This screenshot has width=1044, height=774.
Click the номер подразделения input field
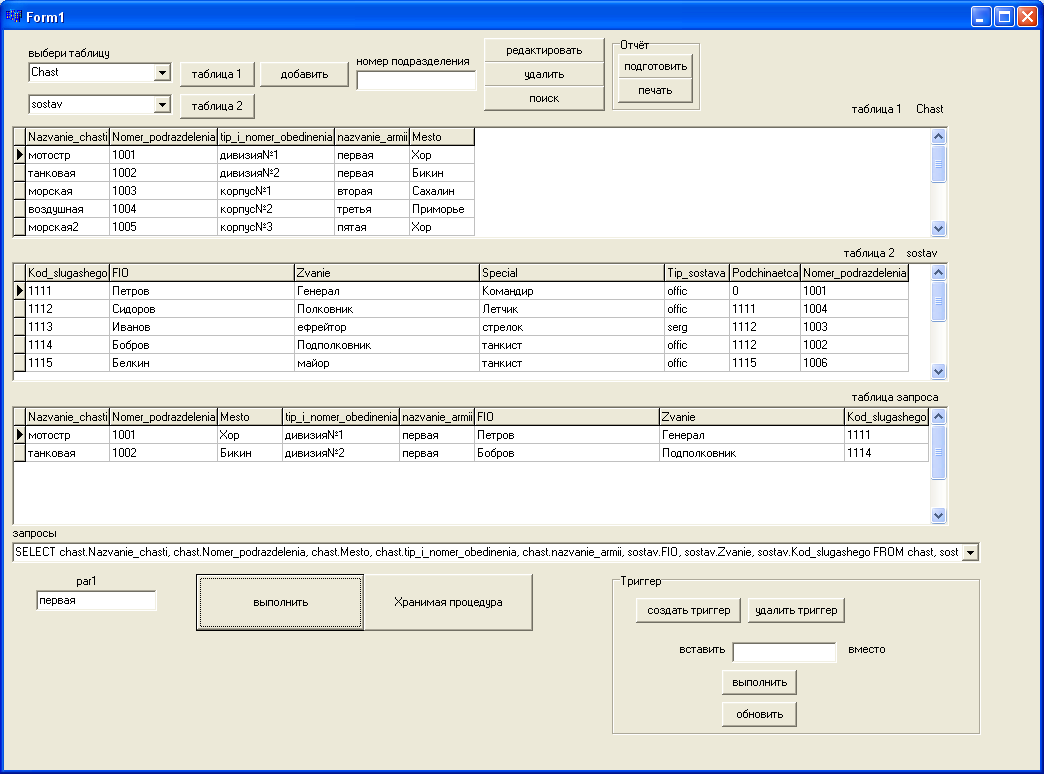pyautogui.click(x=416, y=81)
